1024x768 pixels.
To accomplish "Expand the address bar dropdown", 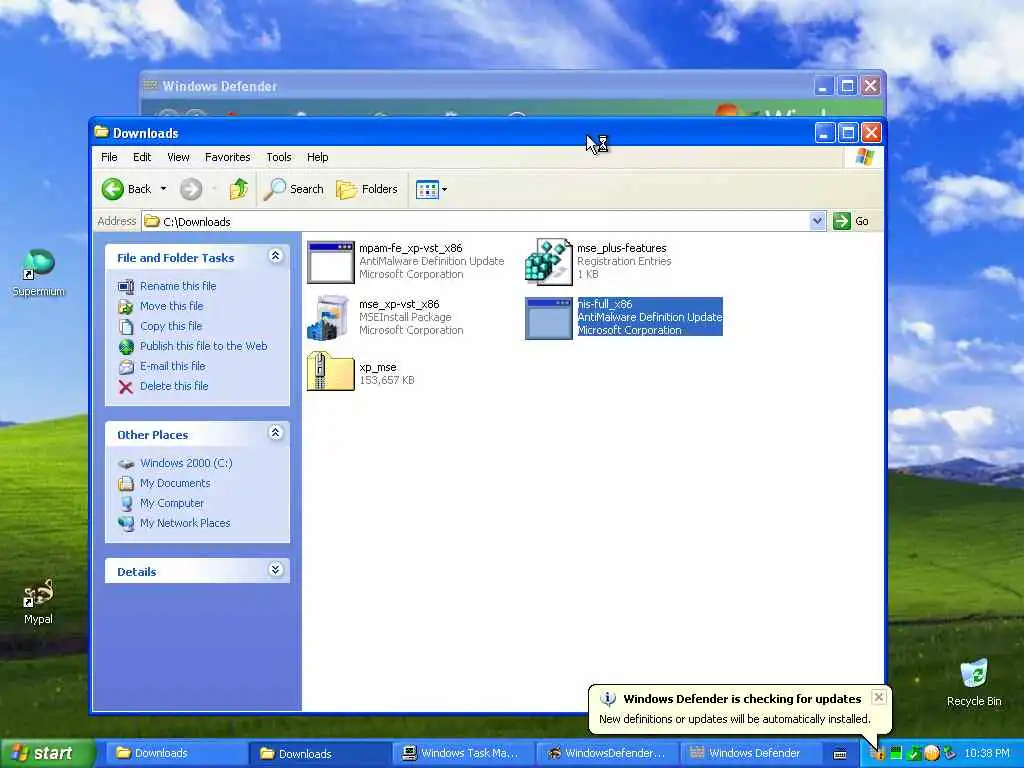I will tap(817, 221).
